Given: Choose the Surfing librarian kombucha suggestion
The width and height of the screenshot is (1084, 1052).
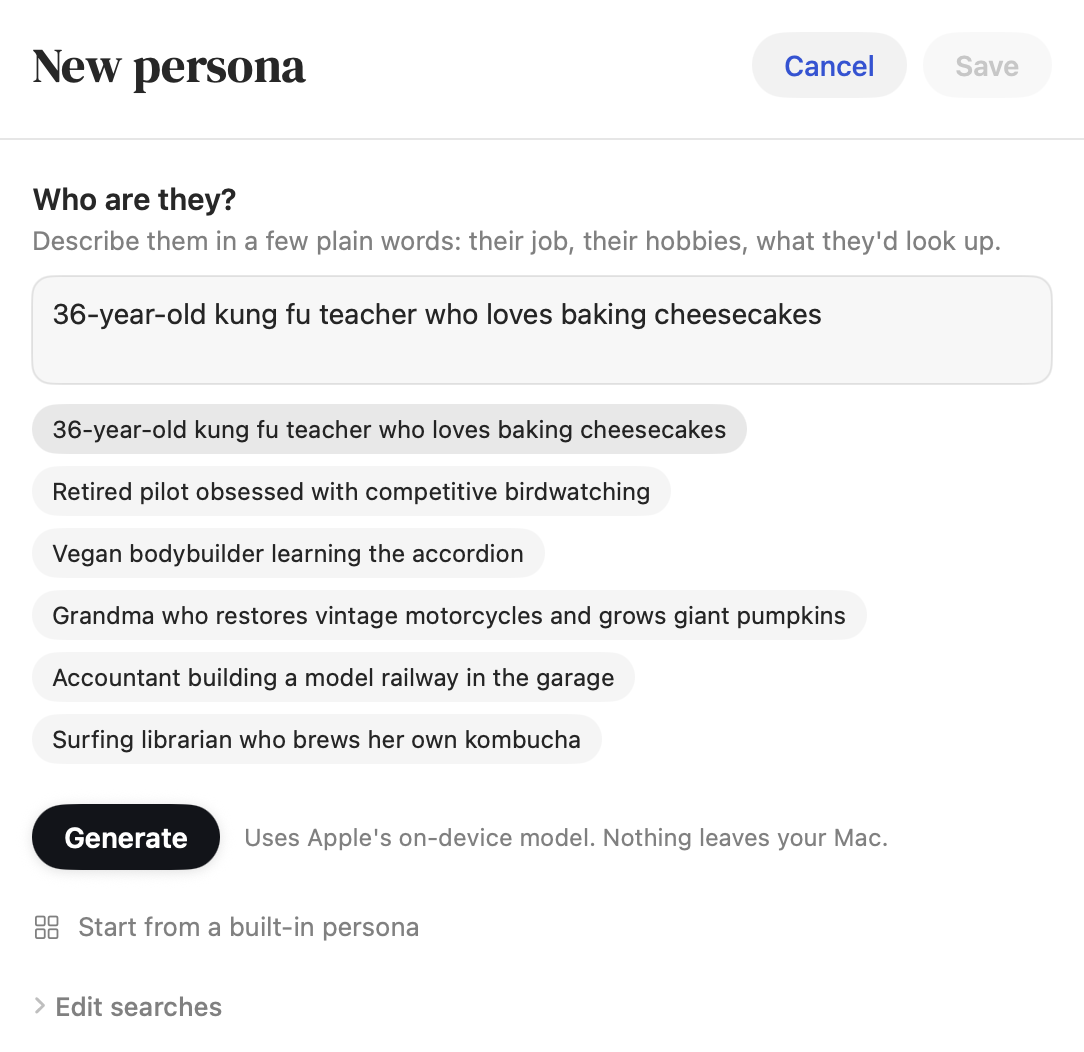Looking at the screenshot, I should 317,740.
